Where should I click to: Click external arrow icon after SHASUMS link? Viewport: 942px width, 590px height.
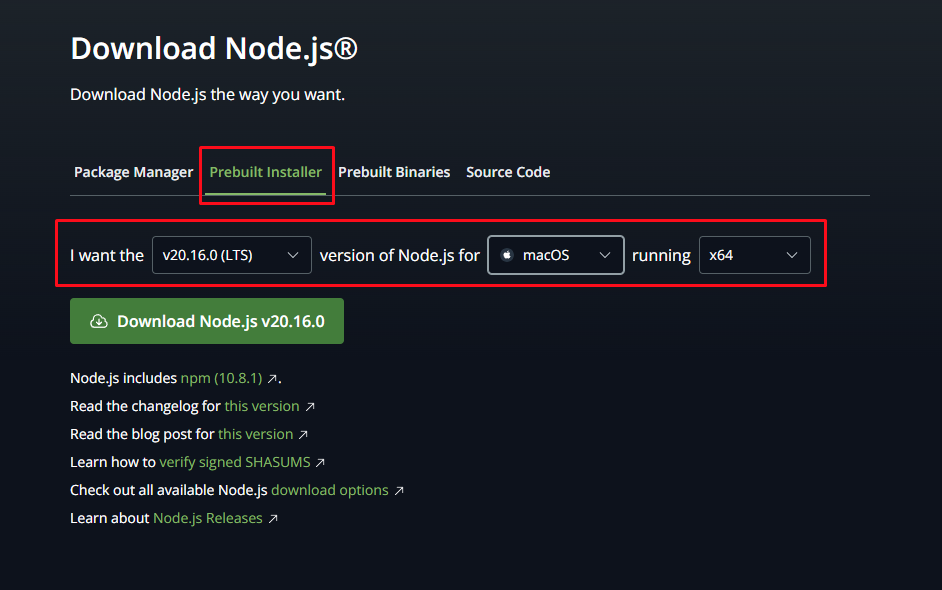tap(320, 463)
